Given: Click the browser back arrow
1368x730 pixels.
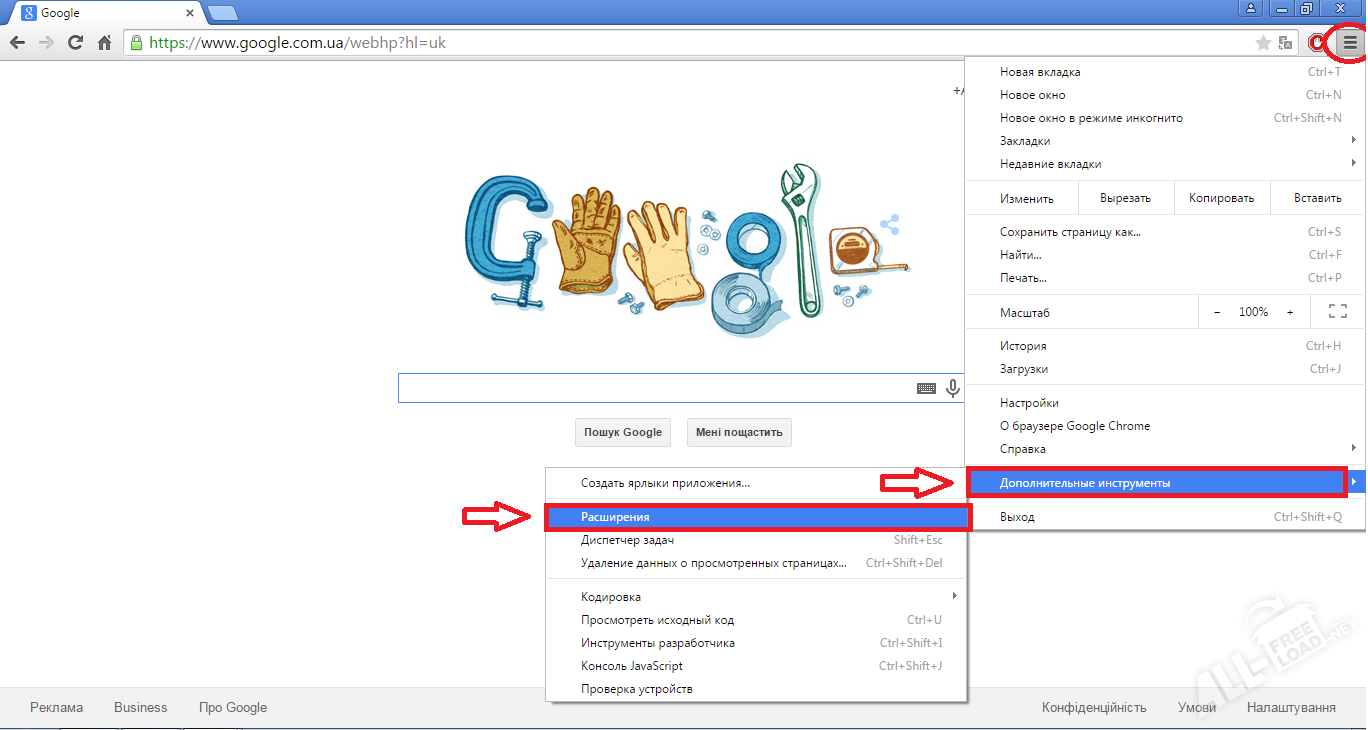Looking at the screenshot, I should (x=17, y=43).
